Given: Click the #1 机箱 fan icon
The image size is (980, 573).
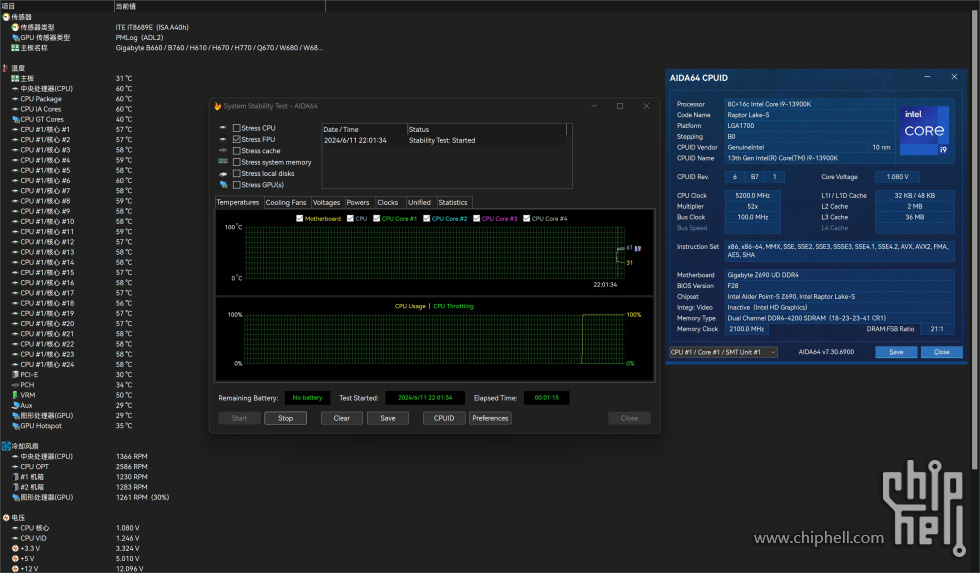Looking at the screenshot, I should point(15,477).
